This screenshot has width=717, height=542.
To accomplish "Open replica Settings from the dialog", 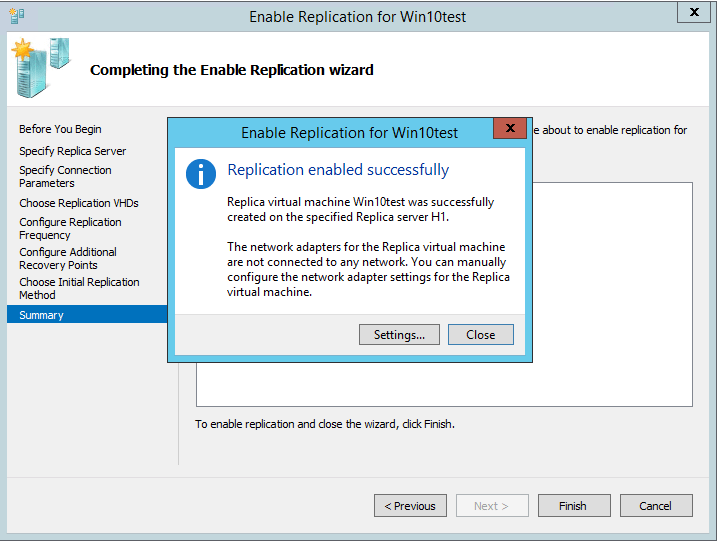I will 399,335.
